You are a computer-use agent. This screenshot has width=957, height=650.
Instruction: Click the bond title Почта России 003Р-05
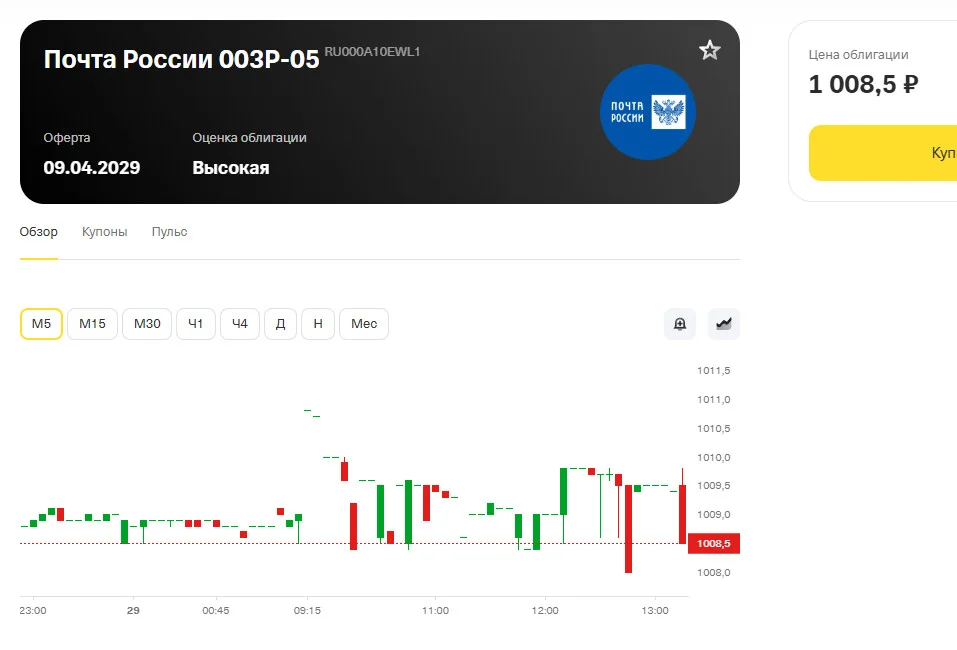pyautogui.click(x=181, y=59)
